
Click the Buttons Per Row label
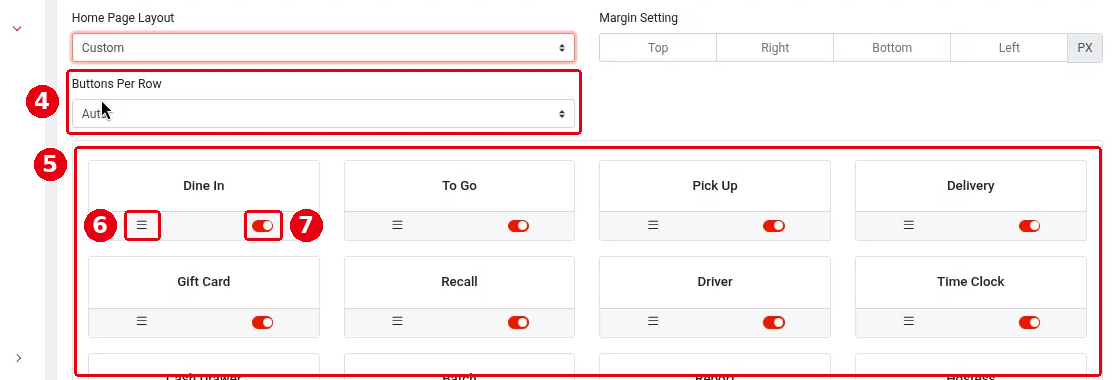click(x=117, y=83)
